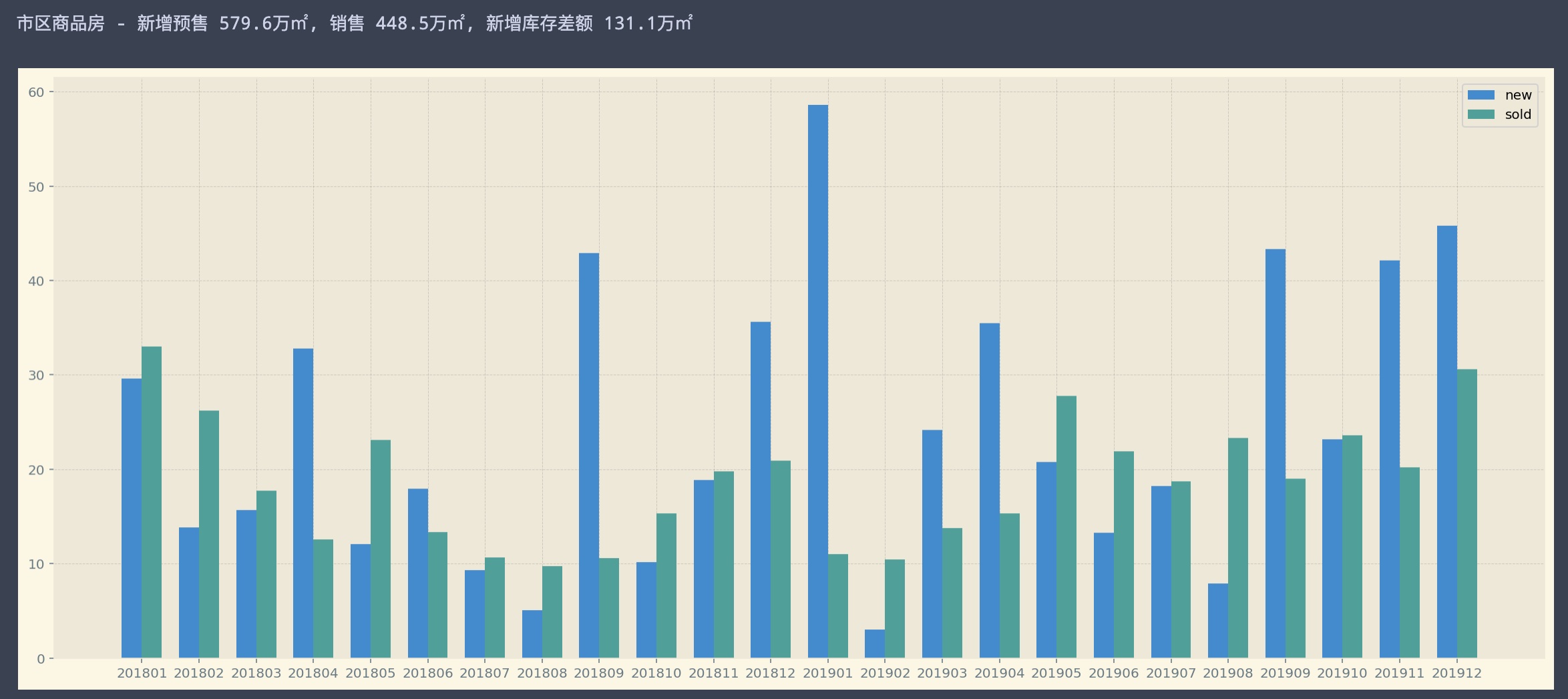The height and width of the screenshot is (699, 1568).
Task: Click the green sold bar for 201801
Action: pos(152,502)
